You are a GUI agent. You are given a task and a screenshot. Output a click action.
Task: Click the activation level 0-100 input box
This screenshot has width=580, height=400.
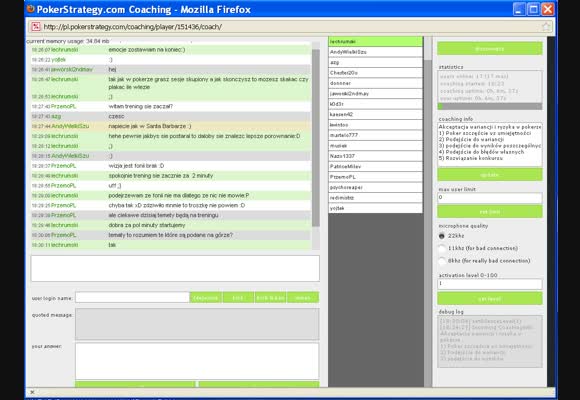pyautogui.click(x=490, y=284)
